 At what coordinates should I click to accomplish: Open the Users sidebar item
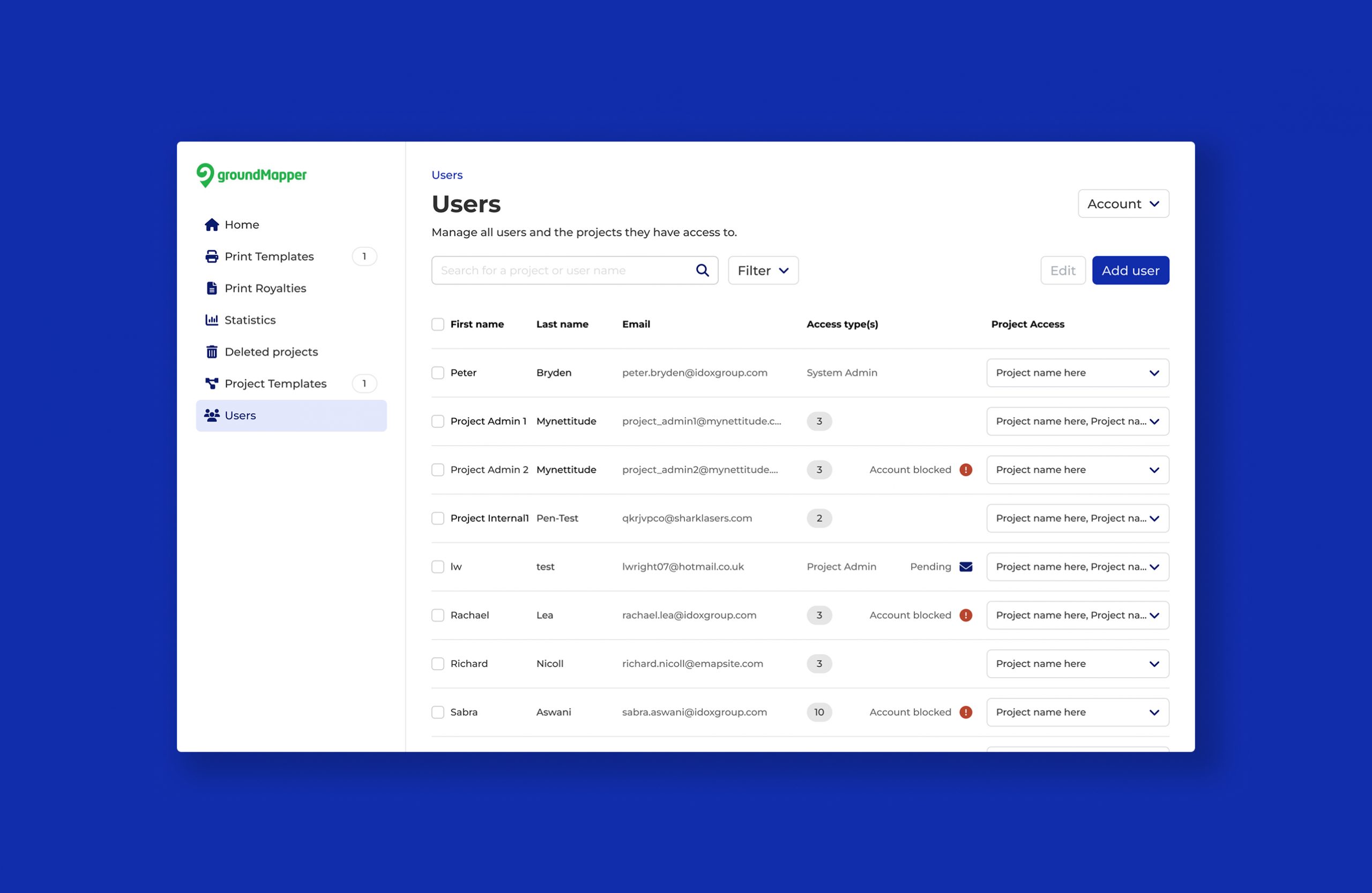[240, 415]
